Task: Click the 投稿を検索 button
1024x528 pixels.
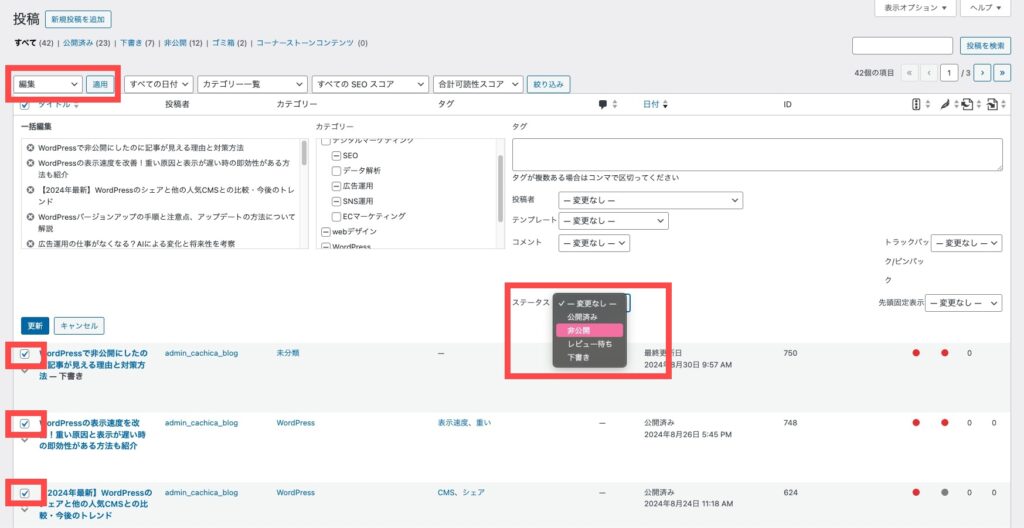Action: coord(985,46)
